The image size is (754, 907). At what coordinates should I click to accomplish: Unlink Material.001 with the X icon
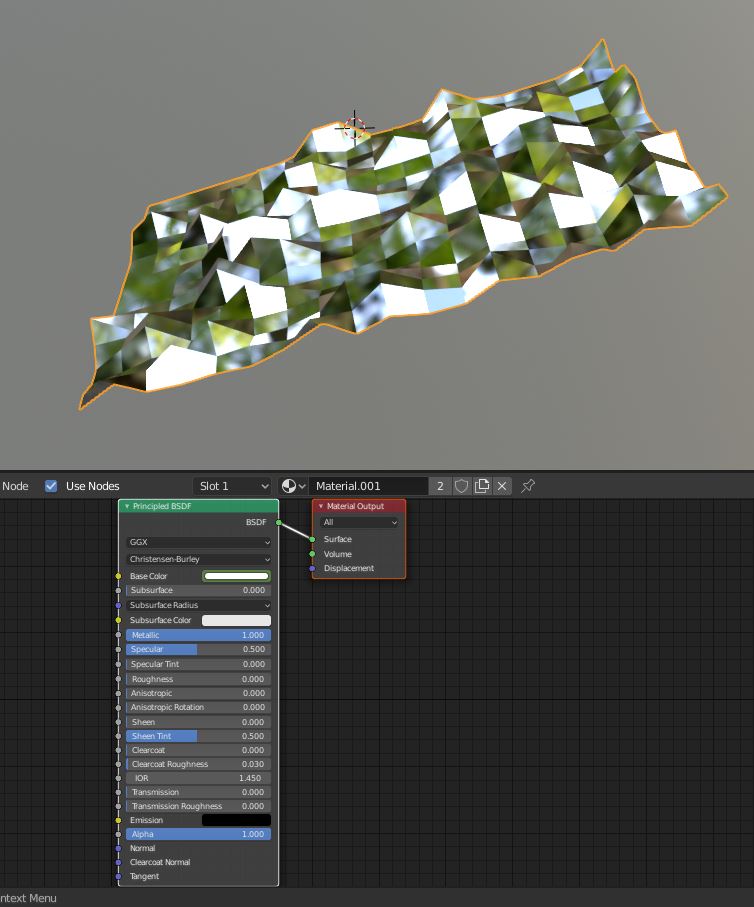pos(502,486)
